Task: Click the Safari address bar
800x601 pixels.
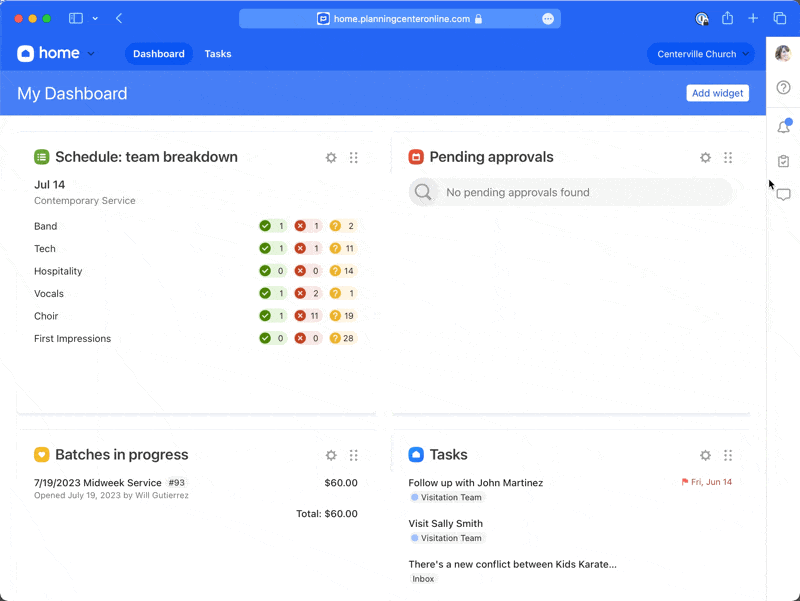Action: pyautogui.click(x=400, y=19)
